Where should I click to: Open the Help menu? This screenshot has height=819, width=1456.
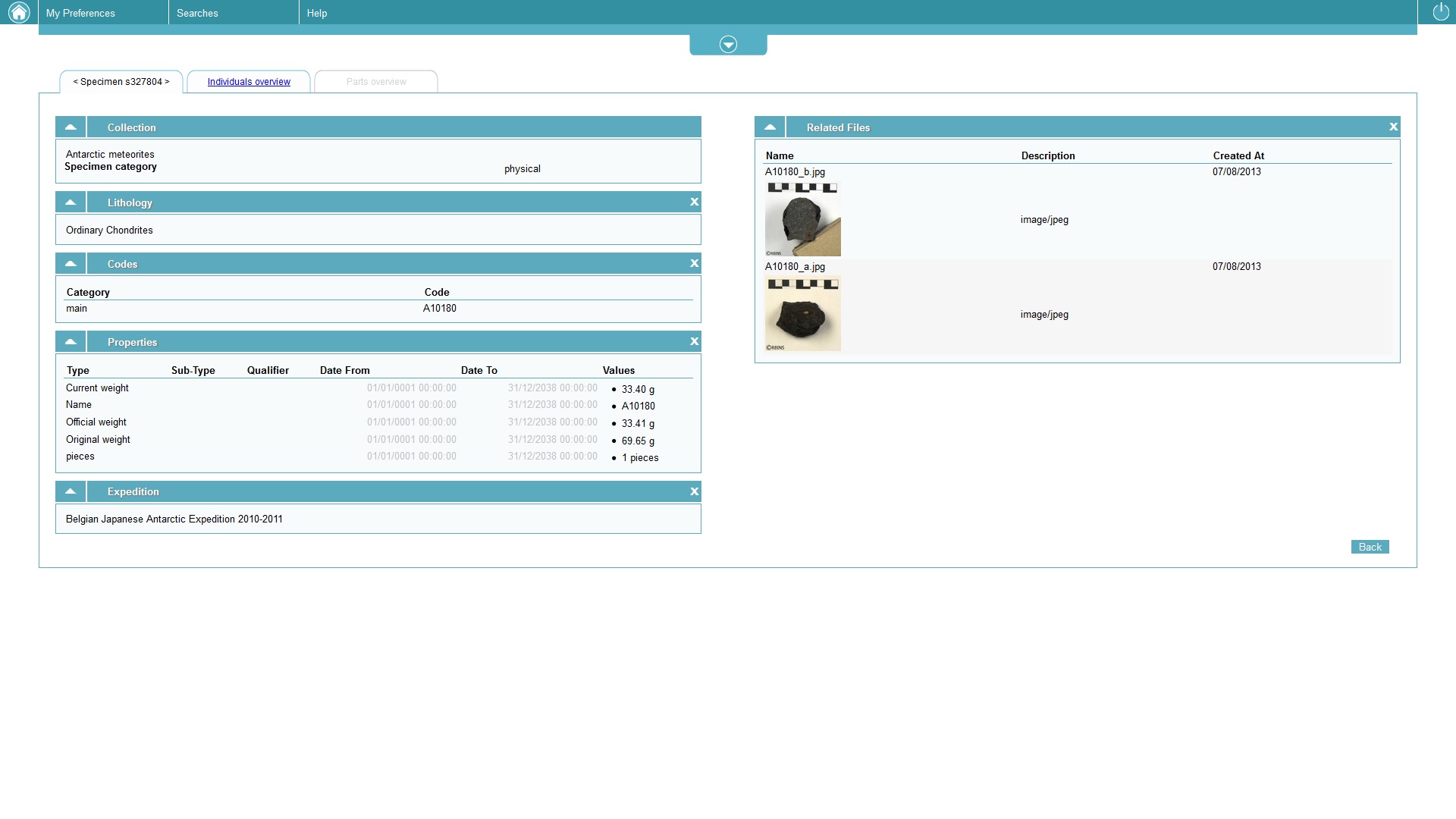[317, 13]
